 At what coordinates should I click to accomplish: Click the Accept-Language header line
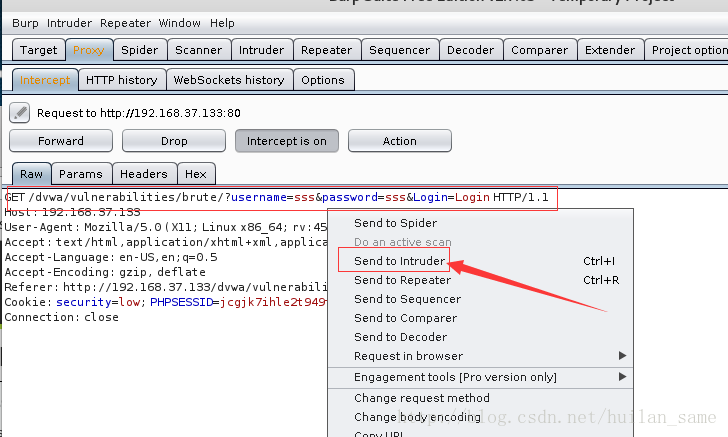pos(111,257)
